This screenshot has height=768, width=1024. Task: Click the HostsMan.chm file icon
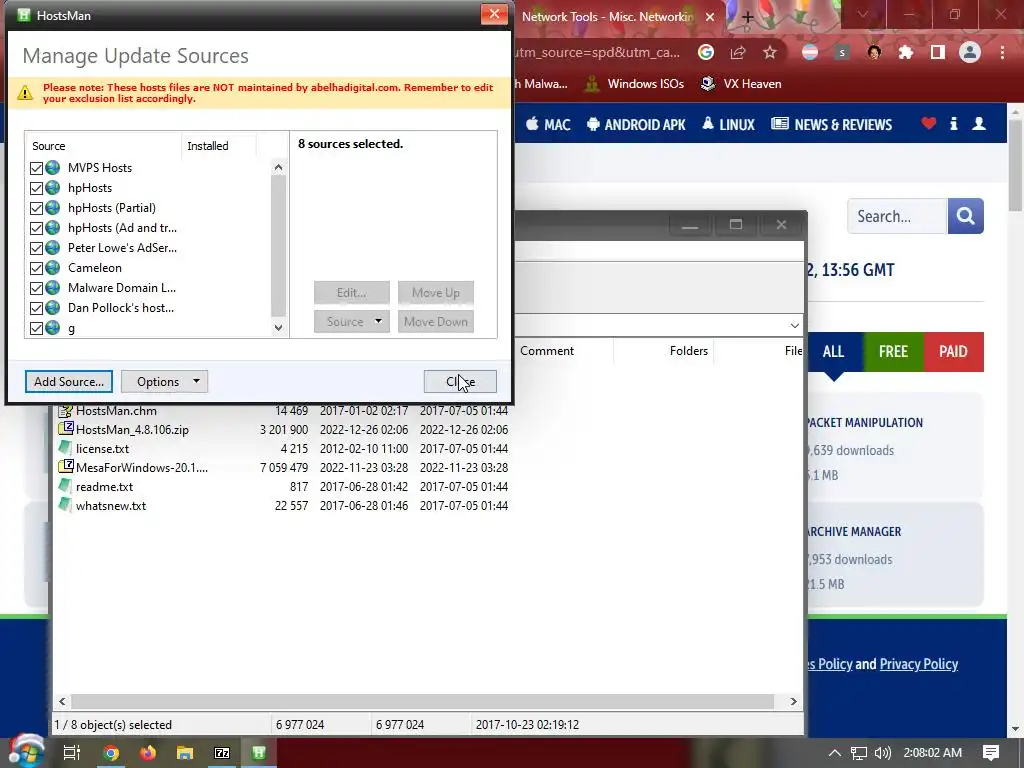(65, 411)
